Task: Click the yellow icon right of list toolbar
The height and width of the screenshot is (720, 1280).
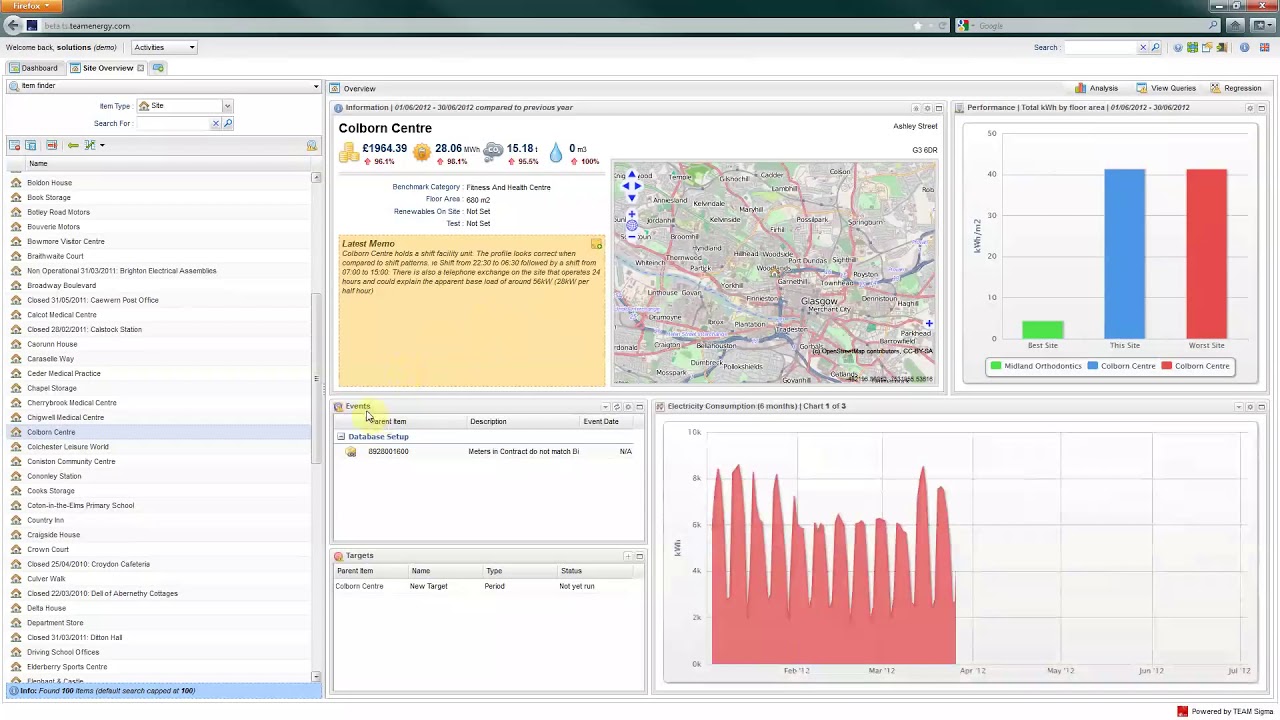Action: point(312,146)
